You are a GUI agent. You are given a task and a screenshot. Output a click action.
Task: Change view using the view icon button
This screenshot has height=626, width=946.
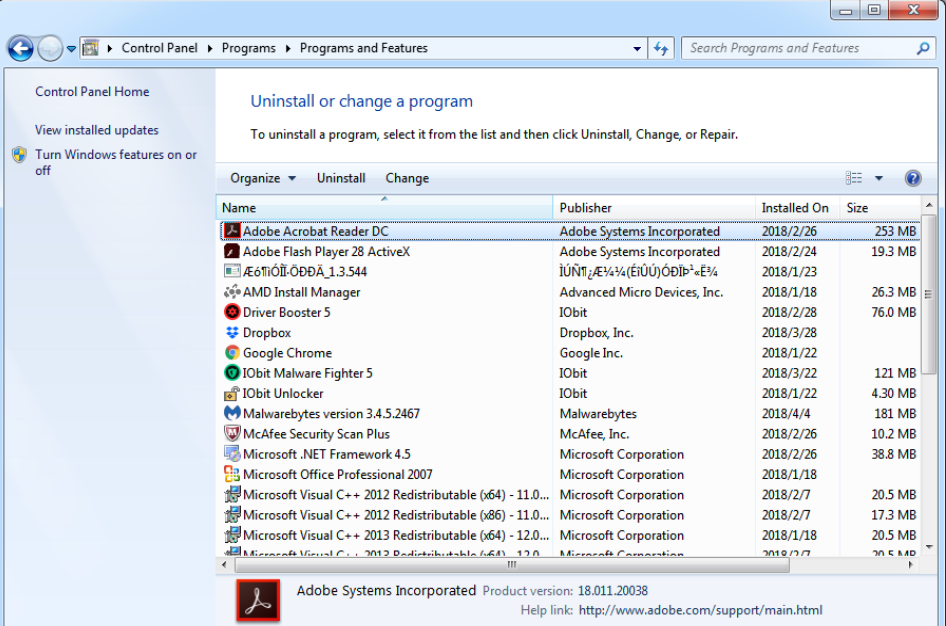[x=854, y=178]
